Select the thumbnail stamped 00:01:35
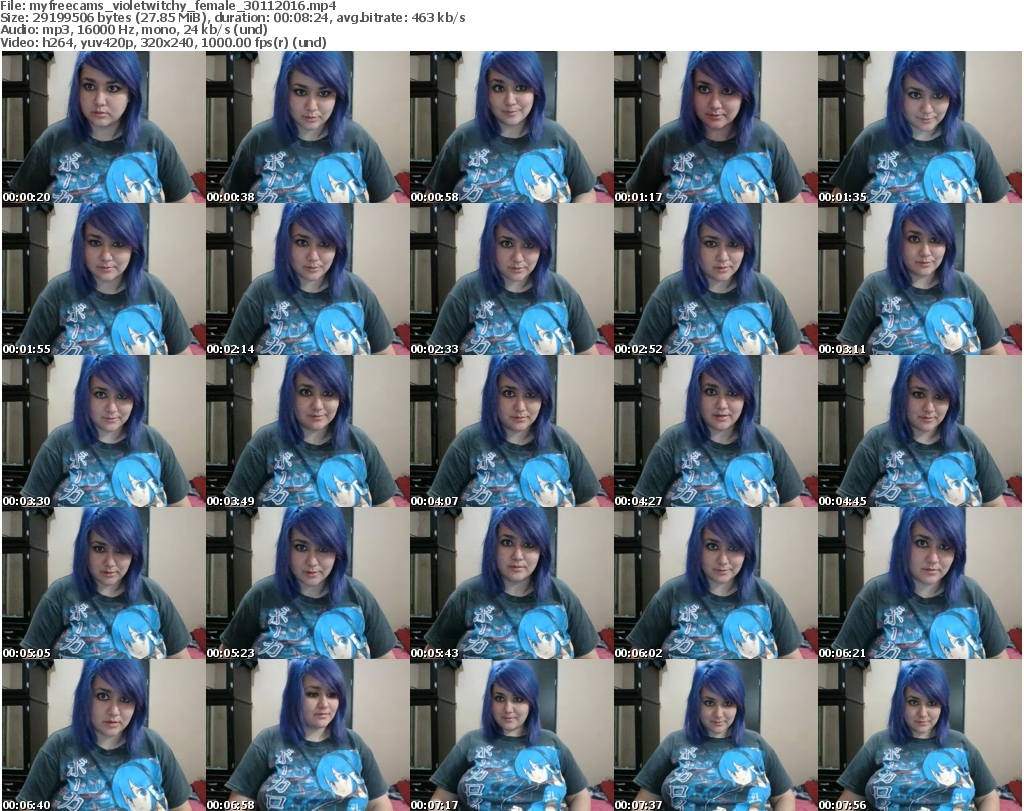Viewport: 1024px width, 811px height. click(920, 127)
